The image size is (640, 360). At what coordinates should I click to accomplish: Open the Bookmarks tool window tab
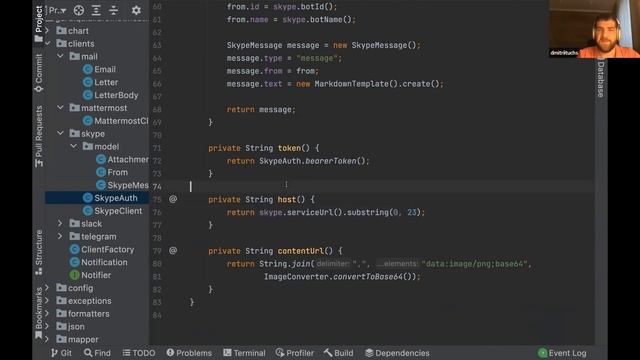(39, 313)
